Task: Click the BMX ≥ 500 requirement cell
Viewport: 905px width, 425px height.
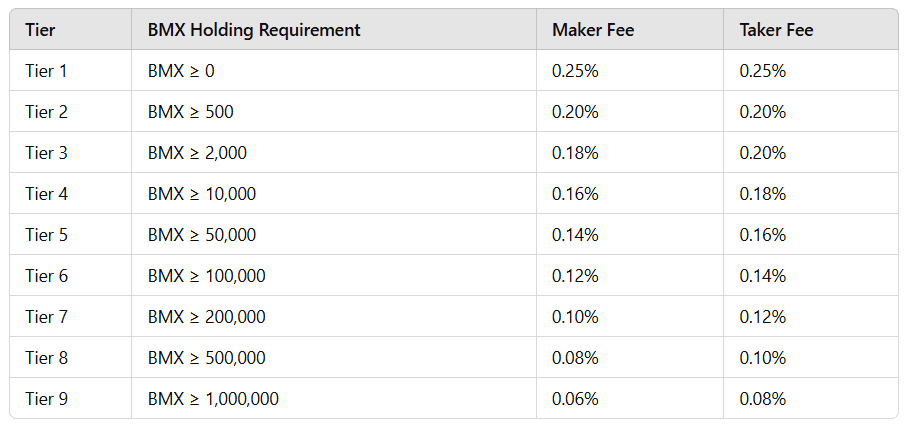Action: (191, 112)
